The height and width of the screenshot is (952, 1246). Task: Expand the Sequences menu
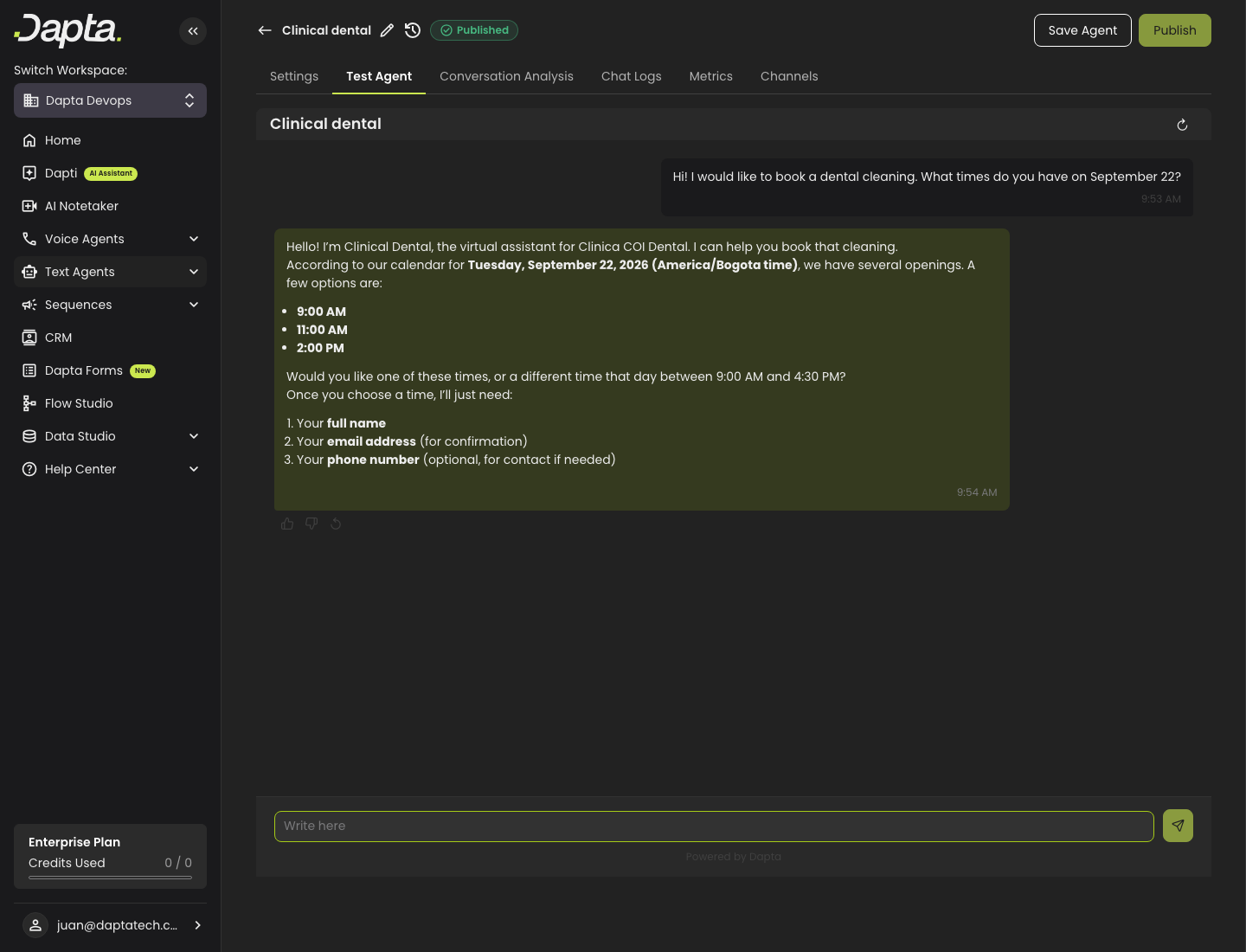[110, 305]
